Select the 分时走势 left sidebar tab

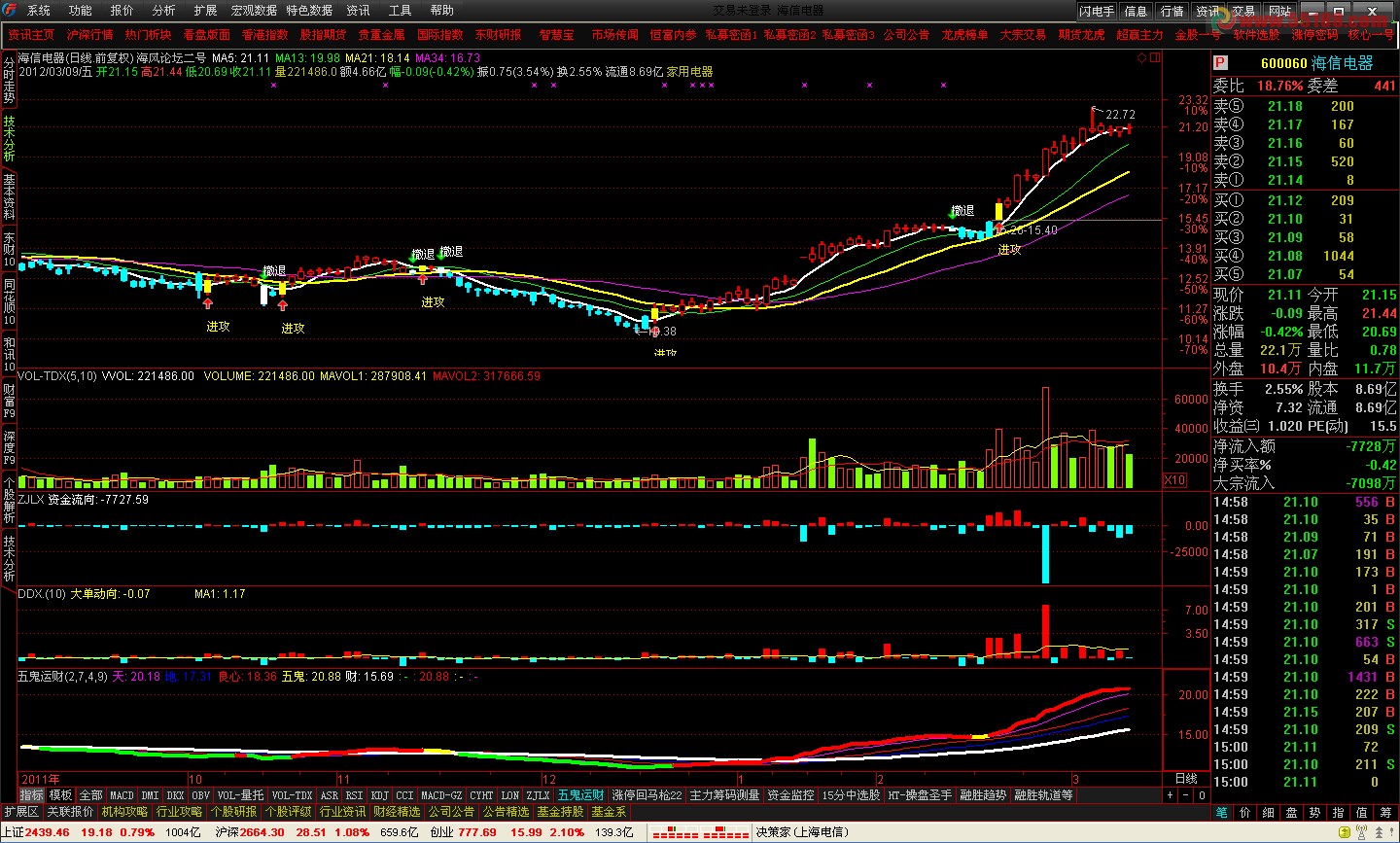pyautogui.click(x=9, y=81)
